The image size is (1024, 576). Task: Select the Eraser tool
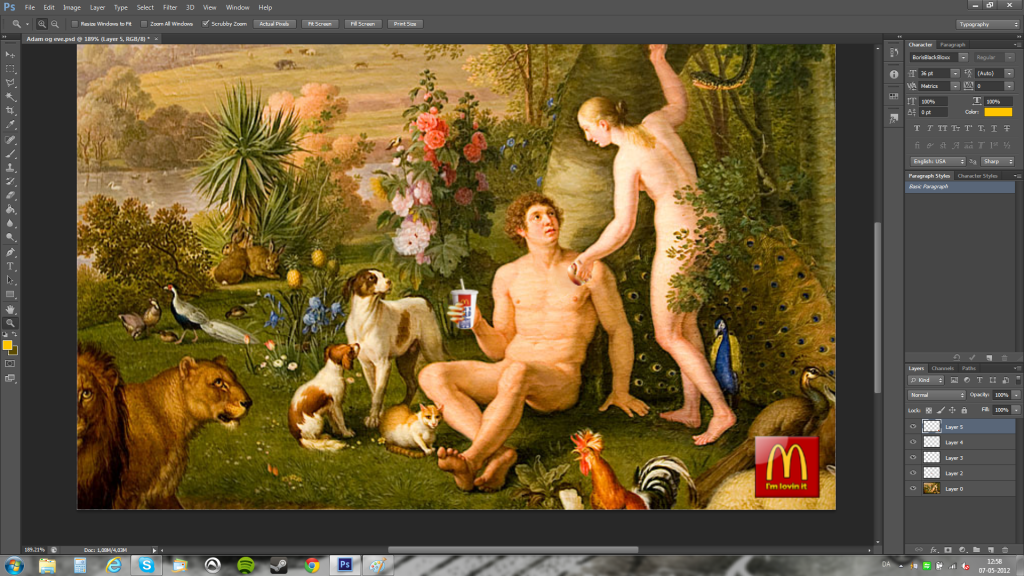click(x=10, y=195)
